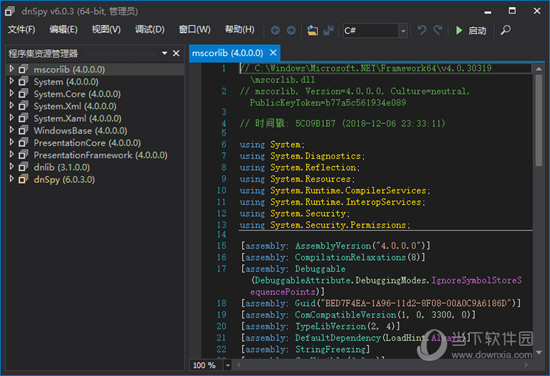Screen dimensions: 550x376
Task: Open the 编辑(E) menu
Action: pos(63,30)
